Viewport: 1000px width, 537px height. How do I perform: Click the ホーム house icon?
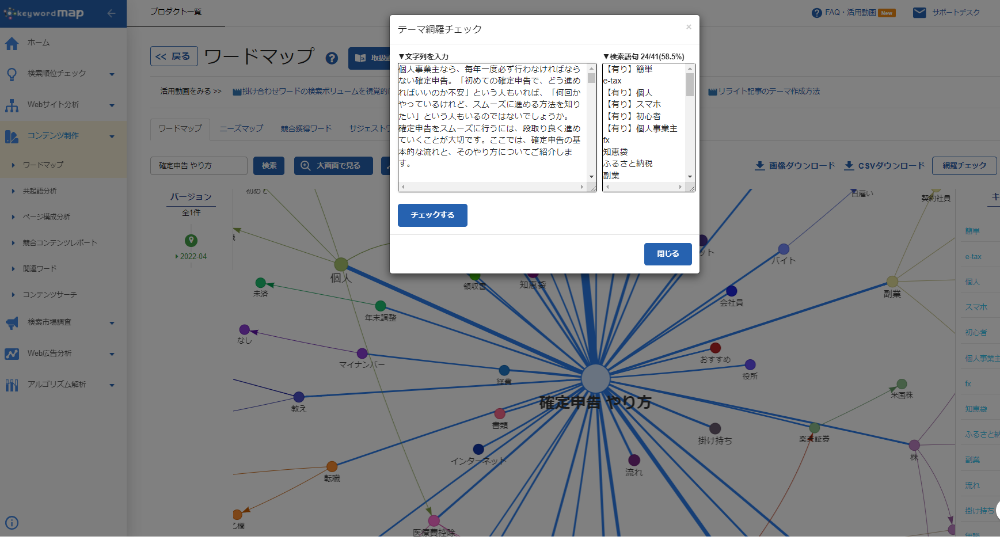pos(11,43)
